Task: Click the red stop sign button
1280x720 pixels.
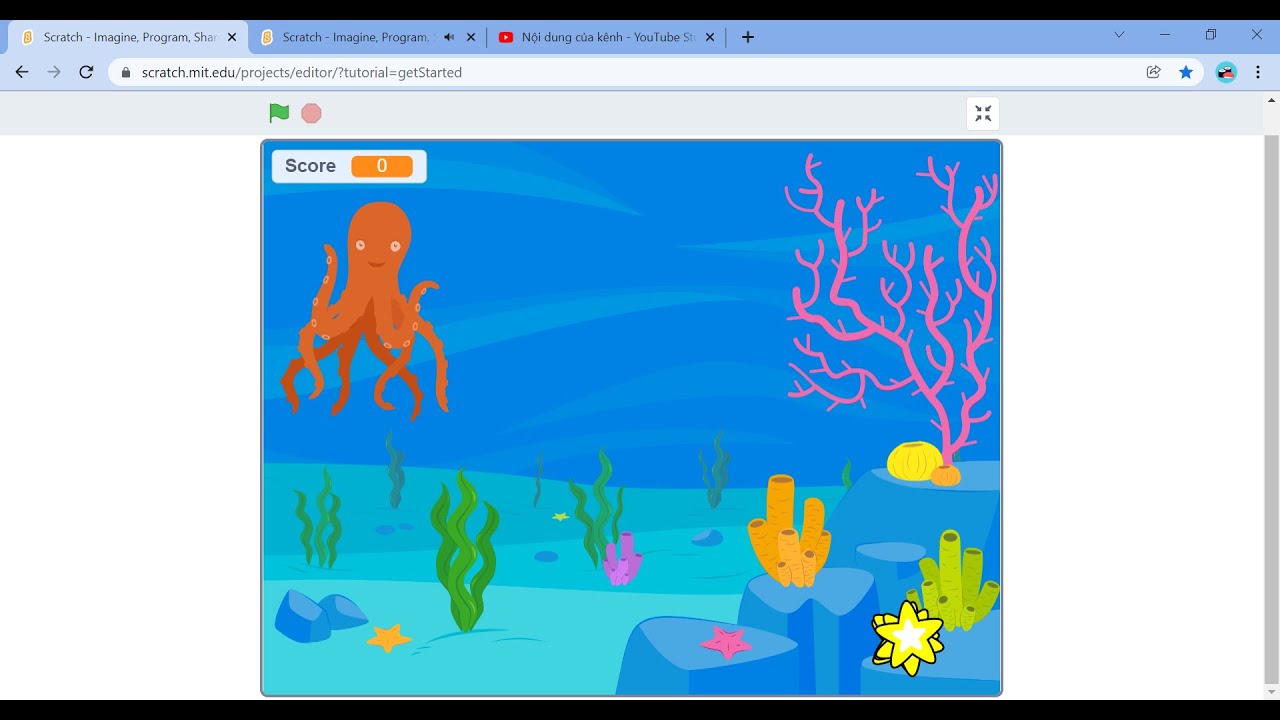Action: (x=311, y=113)
